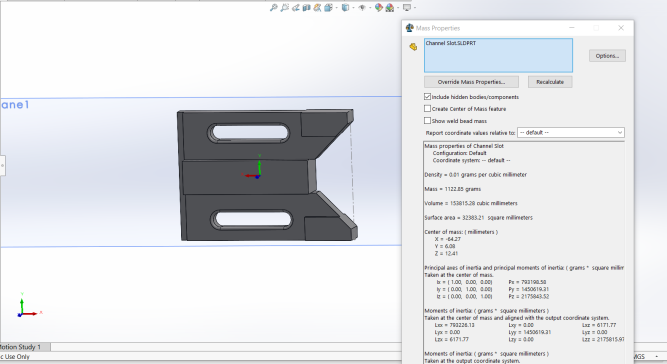Enable Show weld bead mass checkbox

[428, 120]
